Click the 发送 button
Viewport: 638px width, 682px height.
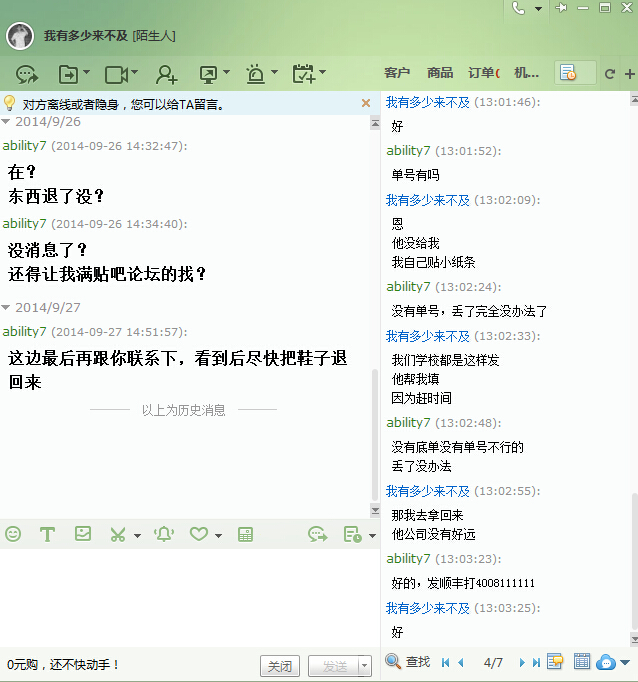[x=334, y=666]
